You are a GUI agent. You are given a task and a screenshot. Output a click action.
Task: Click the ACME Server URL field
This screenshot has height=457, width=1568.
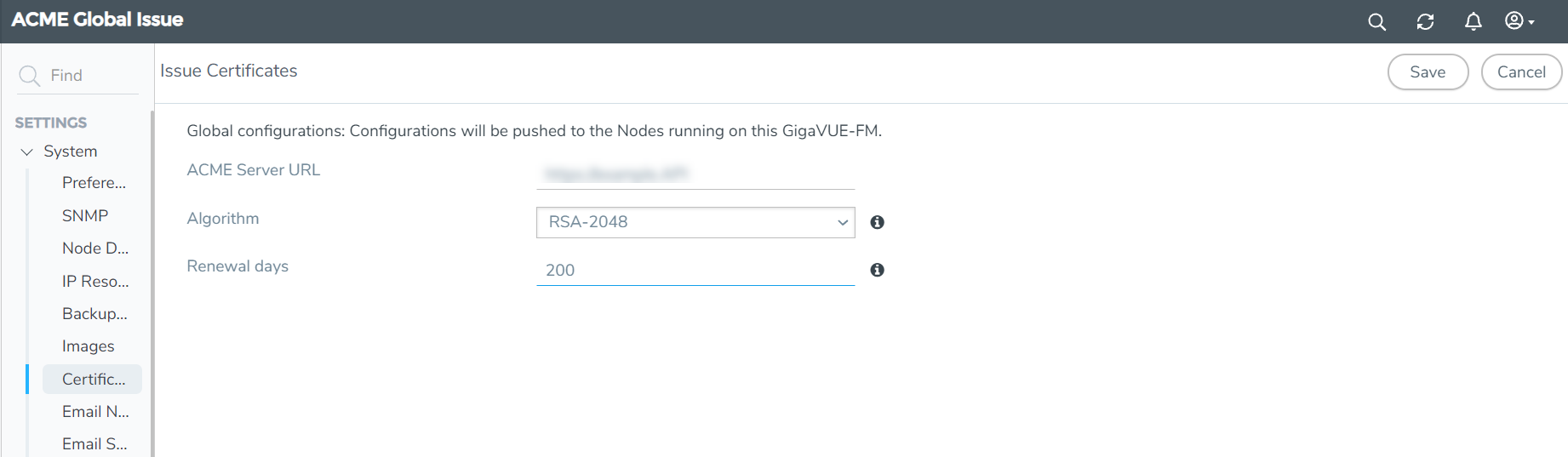click(695, 174)
